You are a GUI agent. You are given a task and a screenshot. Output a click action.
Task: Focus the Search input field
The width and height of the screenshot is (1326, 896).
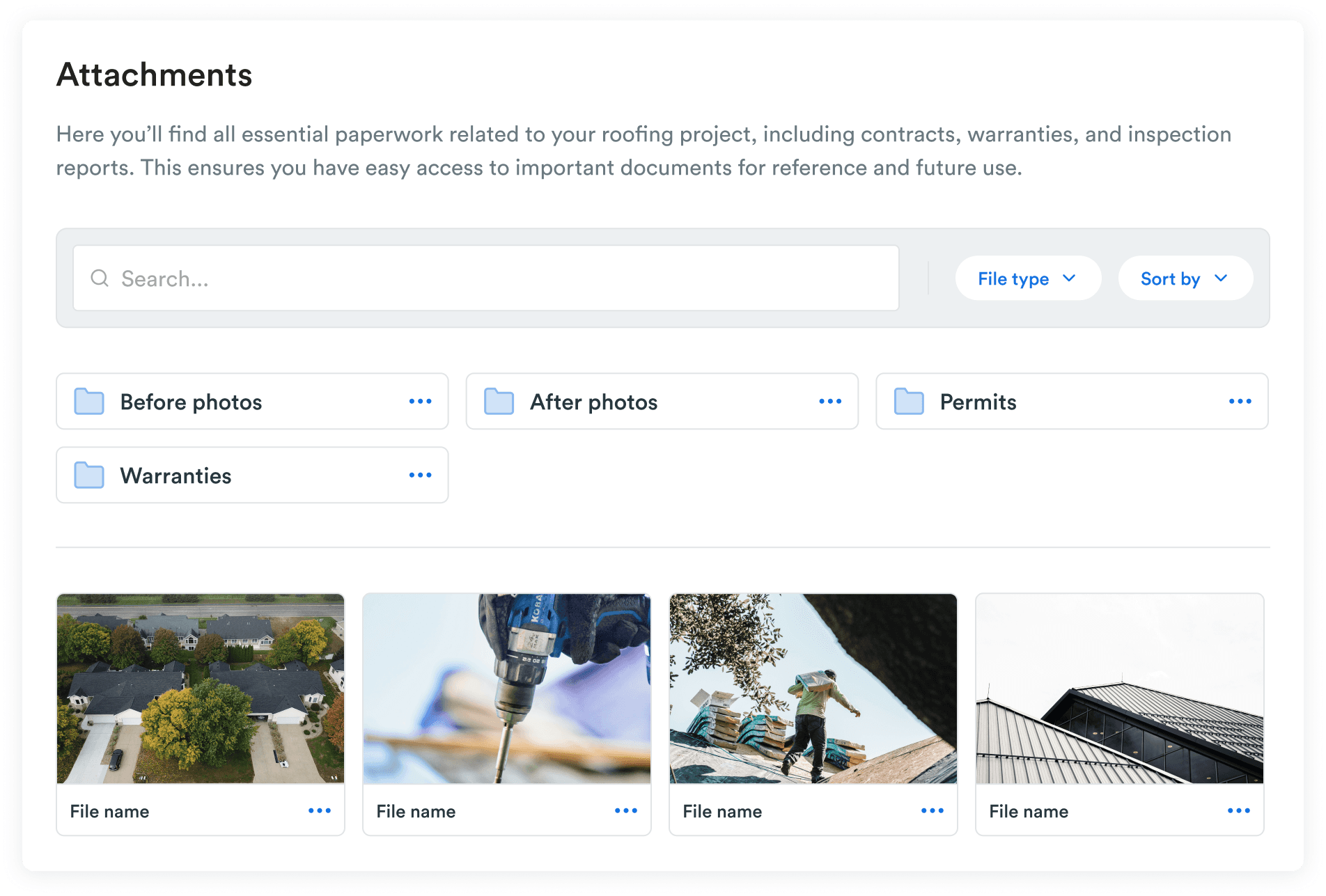click(x=486, y=278)
